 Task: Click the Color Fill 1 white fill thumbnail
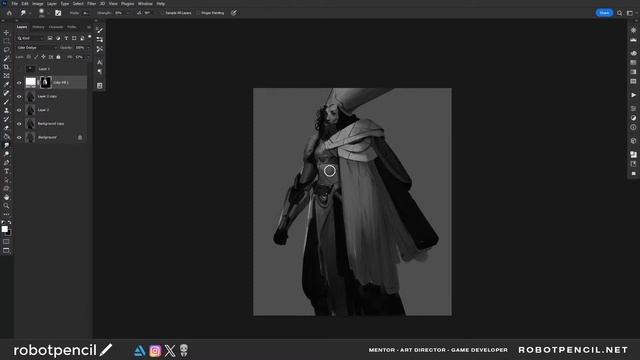[31, 82]
